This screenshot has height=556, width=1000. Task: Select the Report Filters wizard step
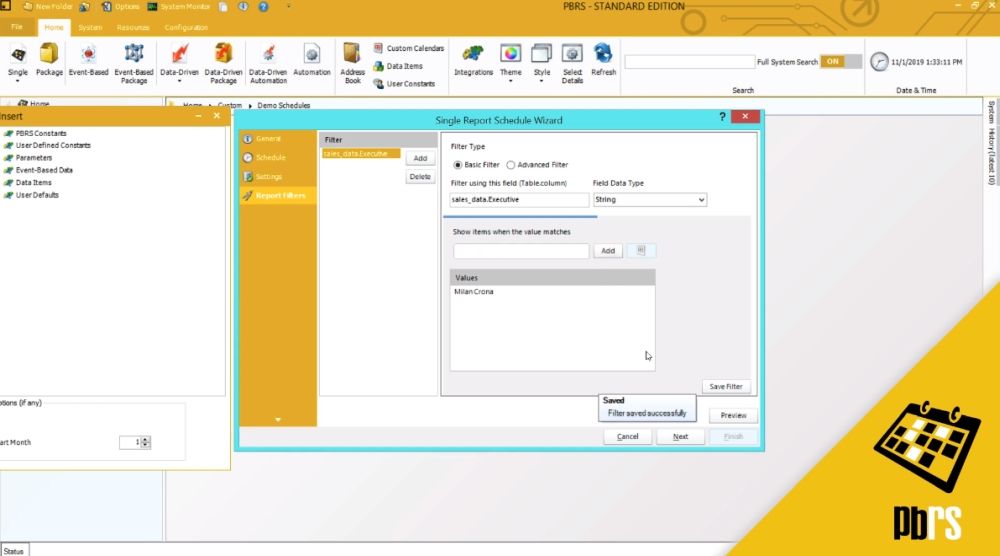[x=278, y=196]
